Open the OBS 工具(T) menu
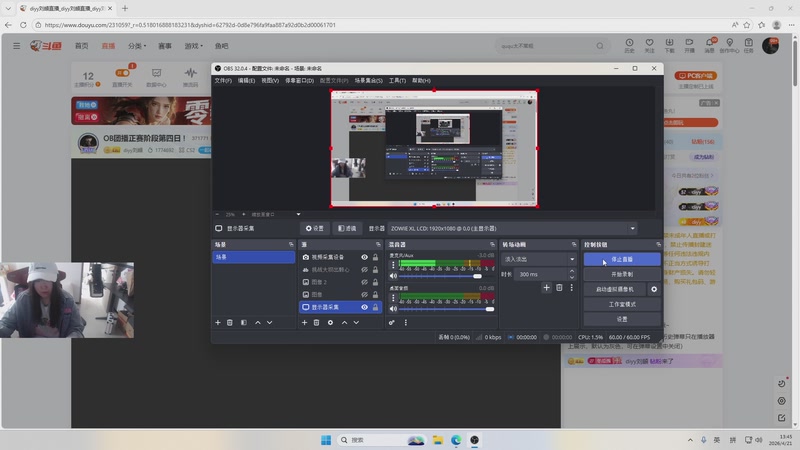 [397, 81]
